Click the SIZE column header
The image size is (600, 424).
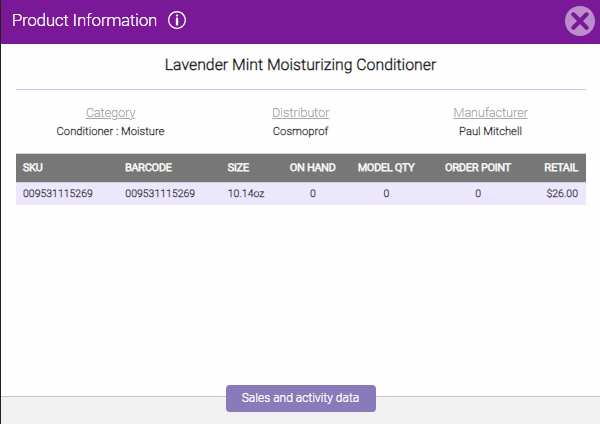click(x=238, y=168)
